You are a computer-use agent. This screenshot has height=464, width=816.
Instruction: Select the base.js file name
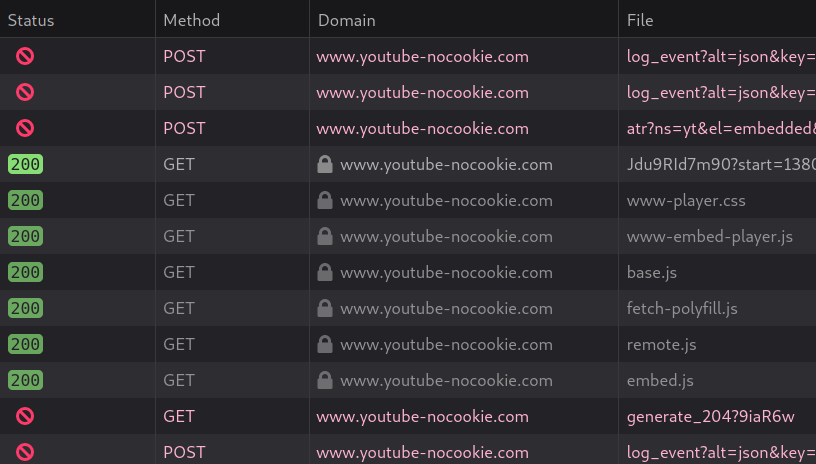tap(652, 273)
